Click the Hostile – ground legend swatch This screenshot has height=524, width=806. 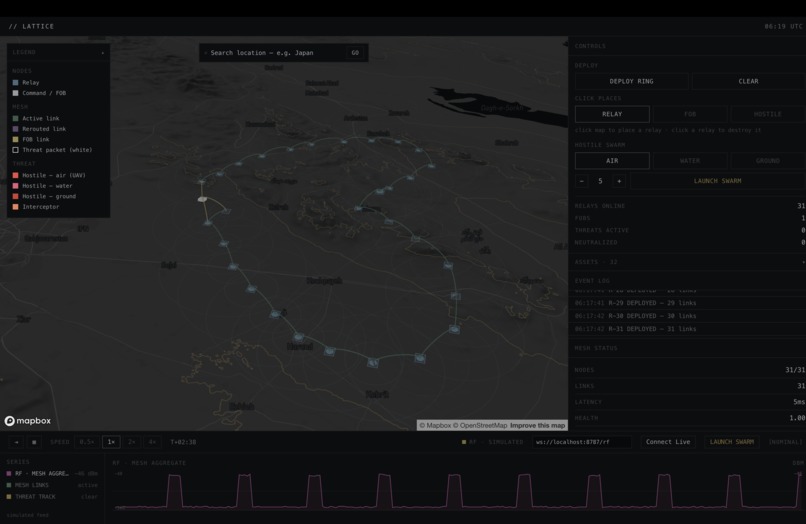click(x=15, y=196)
